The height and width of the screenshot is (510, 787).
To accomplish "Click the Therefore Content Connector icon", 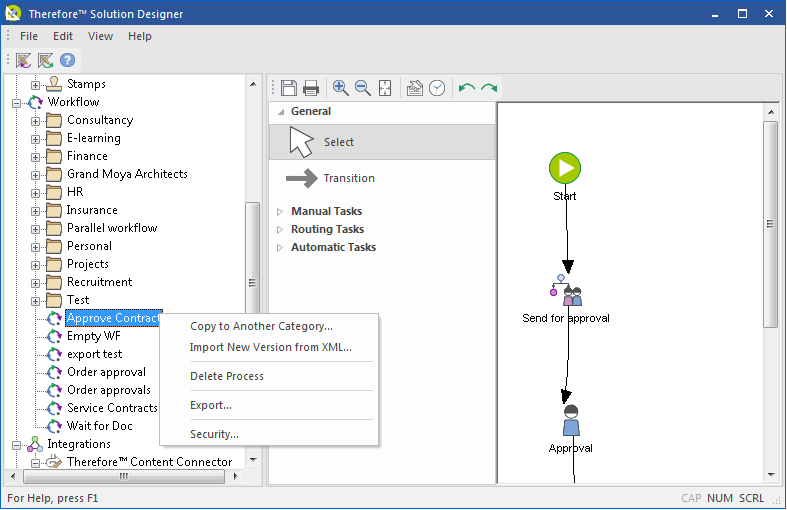I will point(54,462).
